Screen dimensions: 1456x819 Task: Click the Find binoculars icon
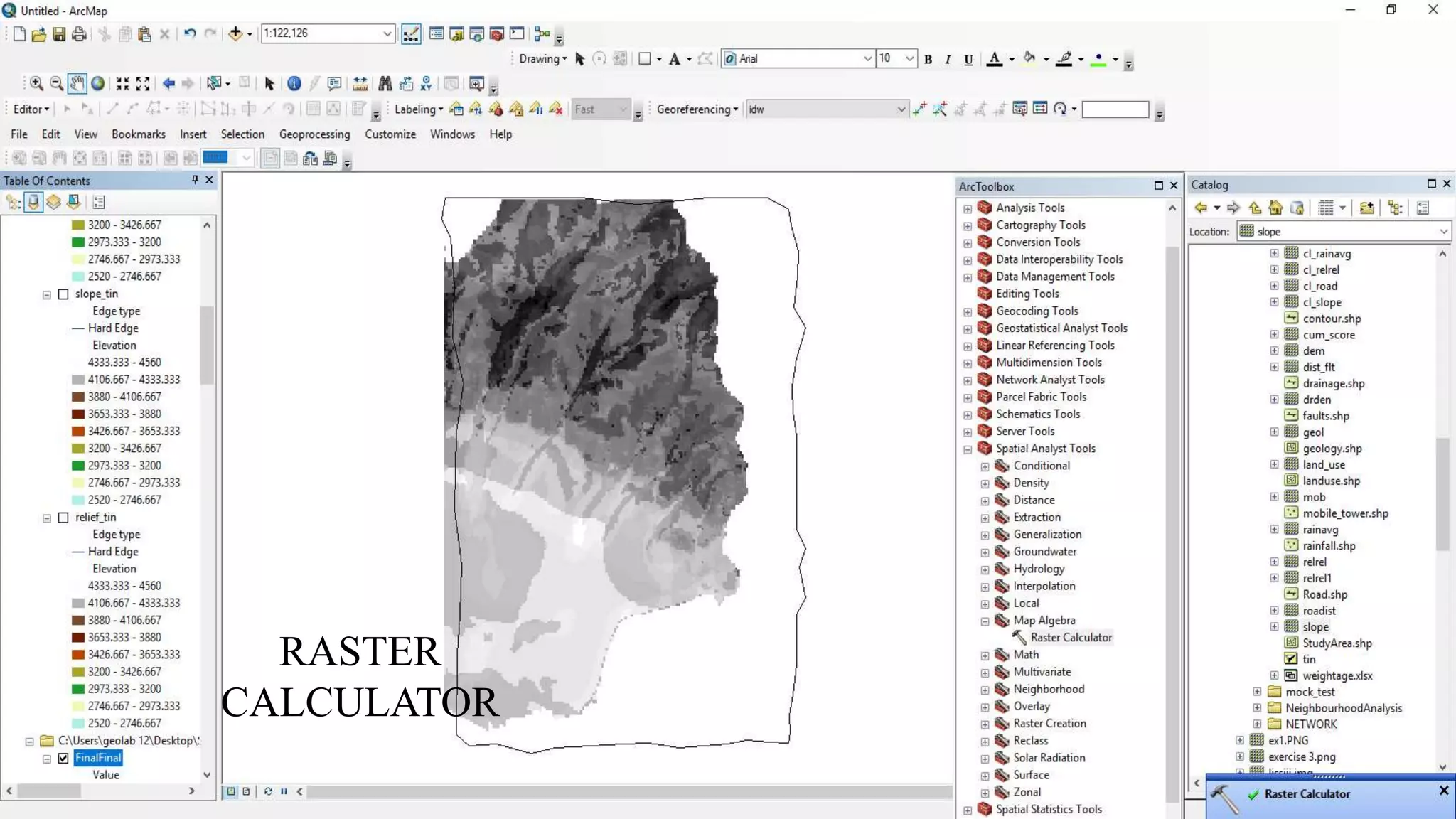point(385,84)
